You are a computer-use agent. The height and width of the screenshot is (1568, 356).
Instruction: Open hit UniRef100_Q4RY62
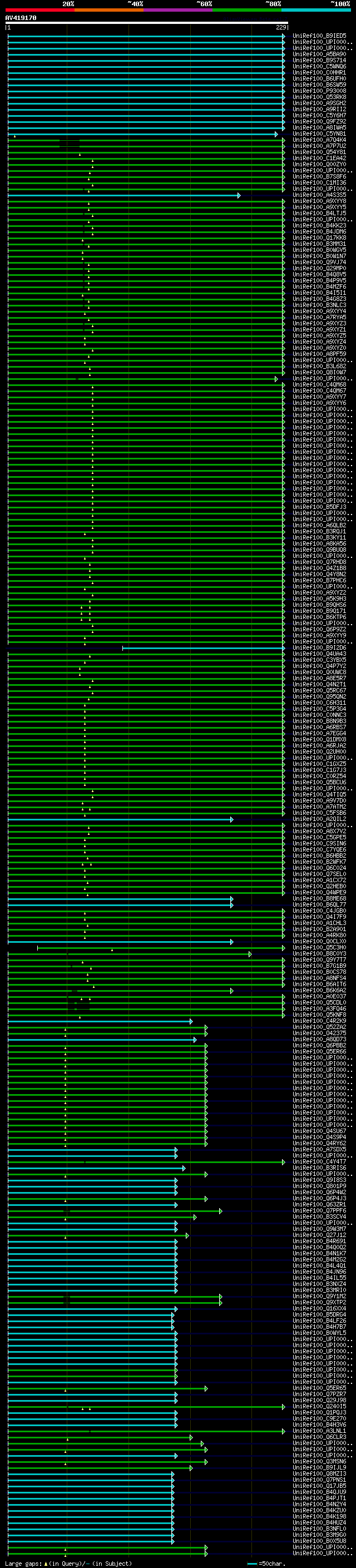pyautogui.click(x=319, y=1143)
